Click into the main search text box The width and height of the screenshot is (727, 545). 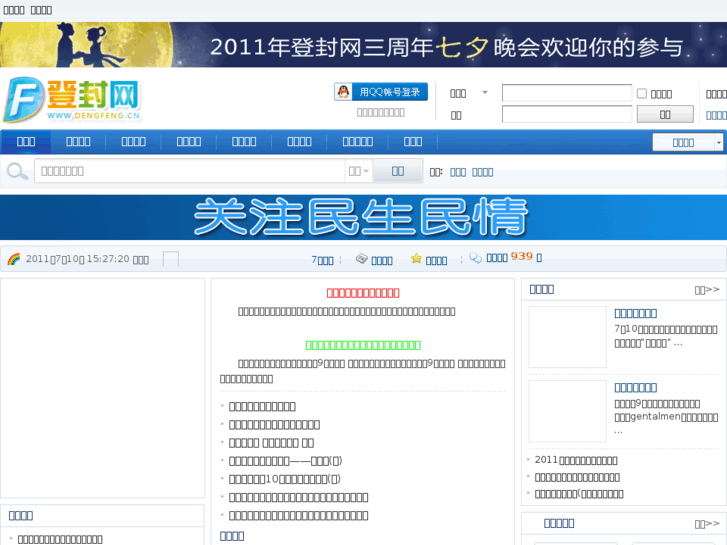pos(189,171)
